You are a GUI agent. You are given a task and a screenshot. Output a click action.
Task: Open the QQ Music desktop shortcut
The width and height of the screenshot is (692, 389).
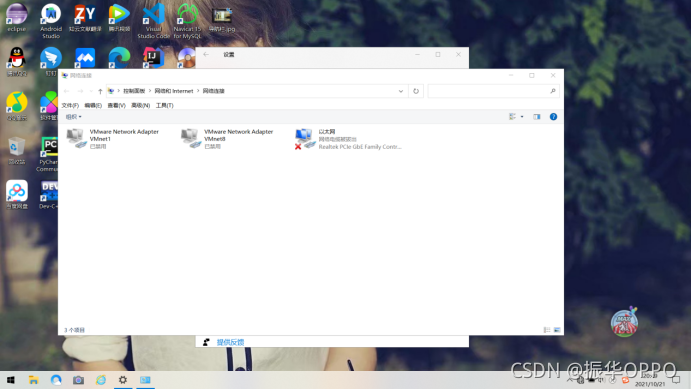17,106
